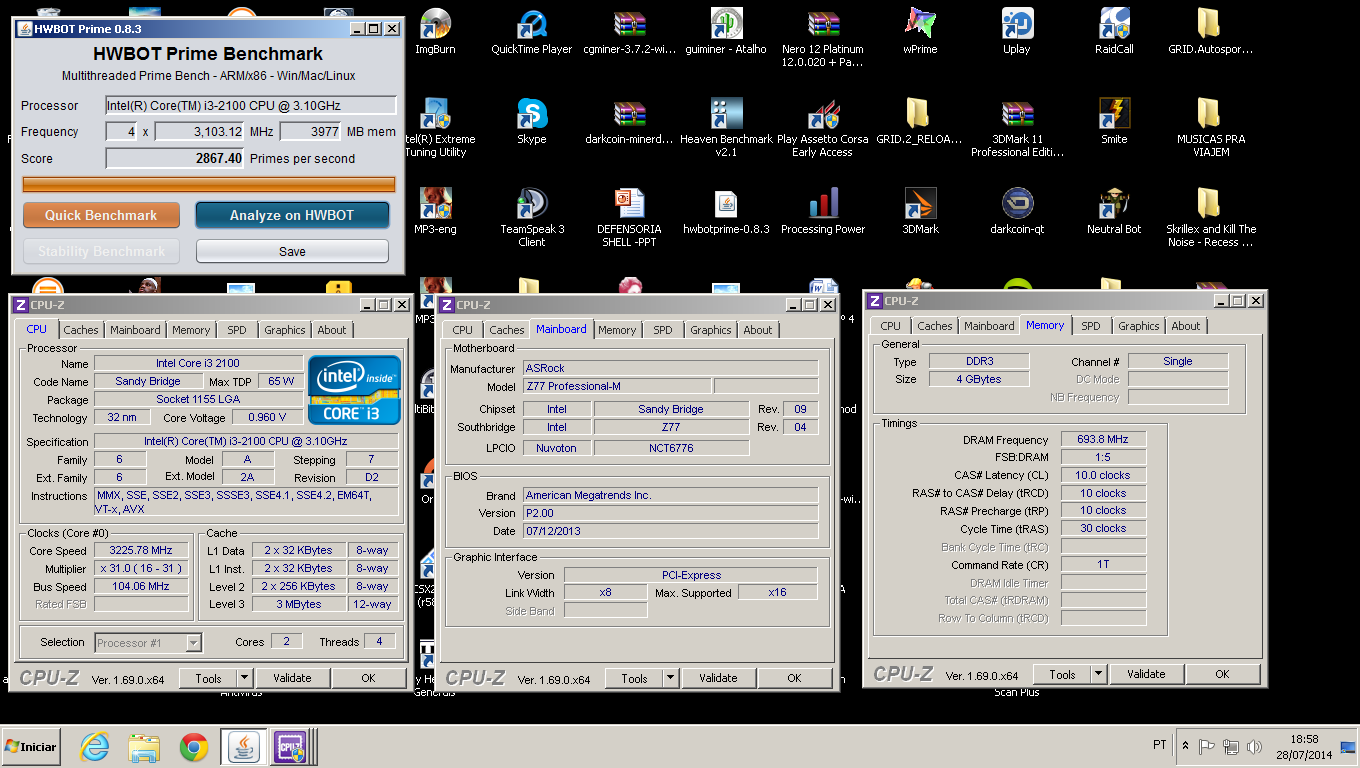The width and height of the screenshot is (1360, 768).
Task: Click the Intel Core i3 logo
Action: tap(355, 389)
